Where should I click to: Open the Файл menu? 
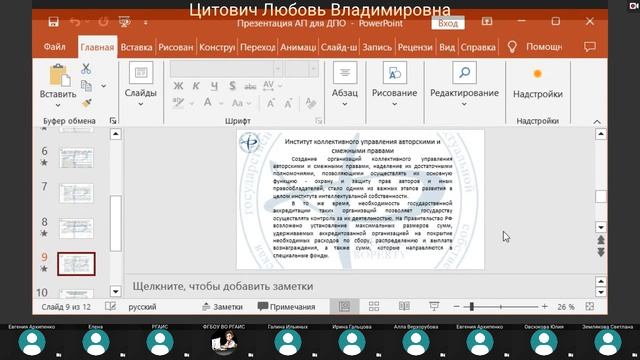pyautogui.click(x=54, y=47)
